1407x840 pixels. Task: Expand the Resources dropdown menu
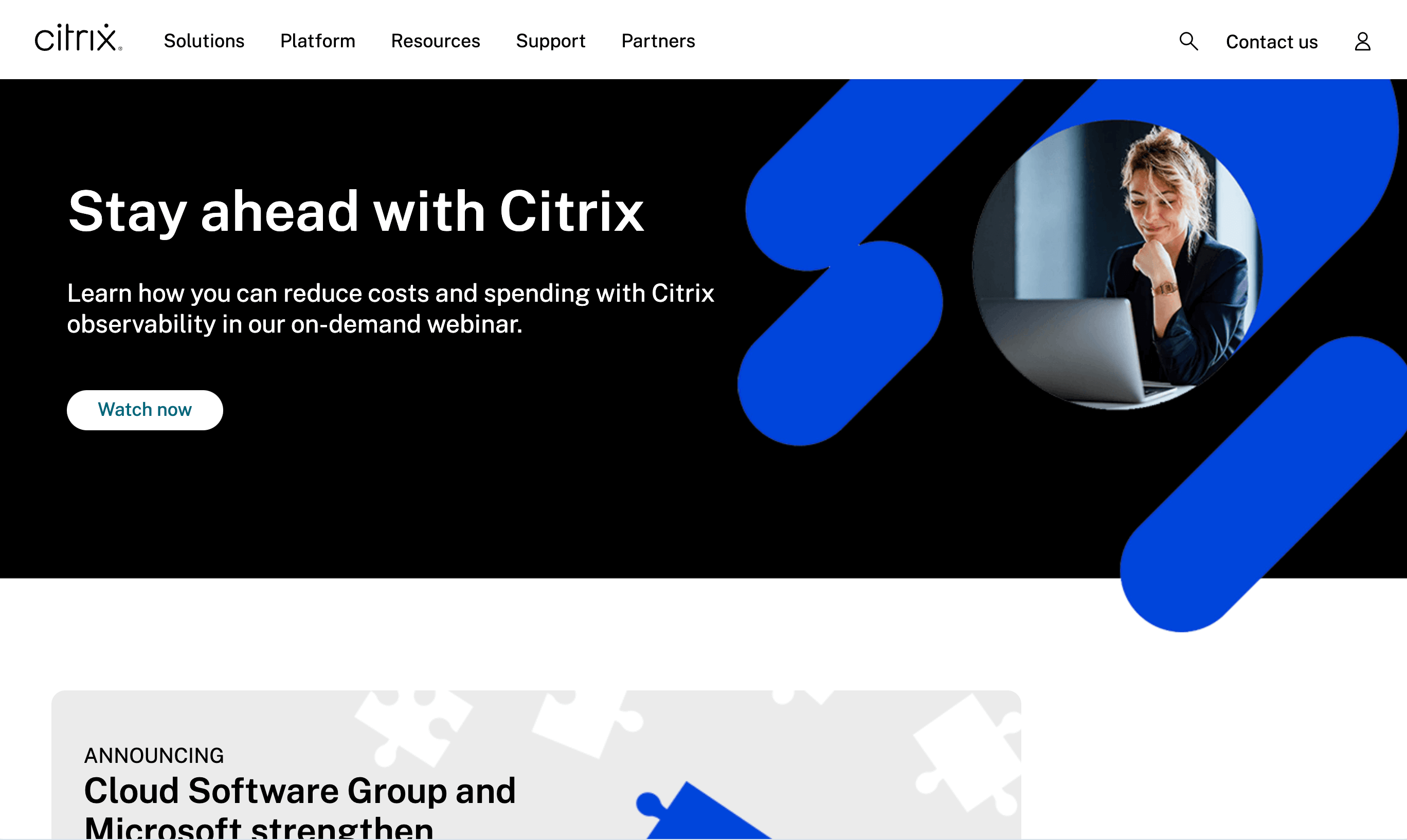[x=435, y=41]
